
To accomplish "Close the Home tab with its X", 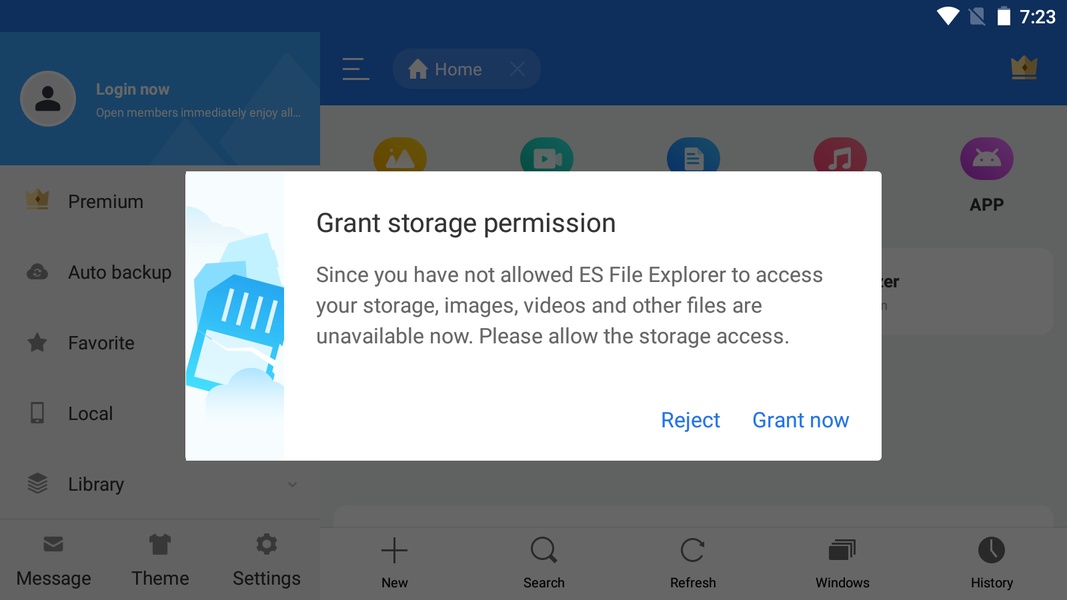I will [x=517, y=68].
